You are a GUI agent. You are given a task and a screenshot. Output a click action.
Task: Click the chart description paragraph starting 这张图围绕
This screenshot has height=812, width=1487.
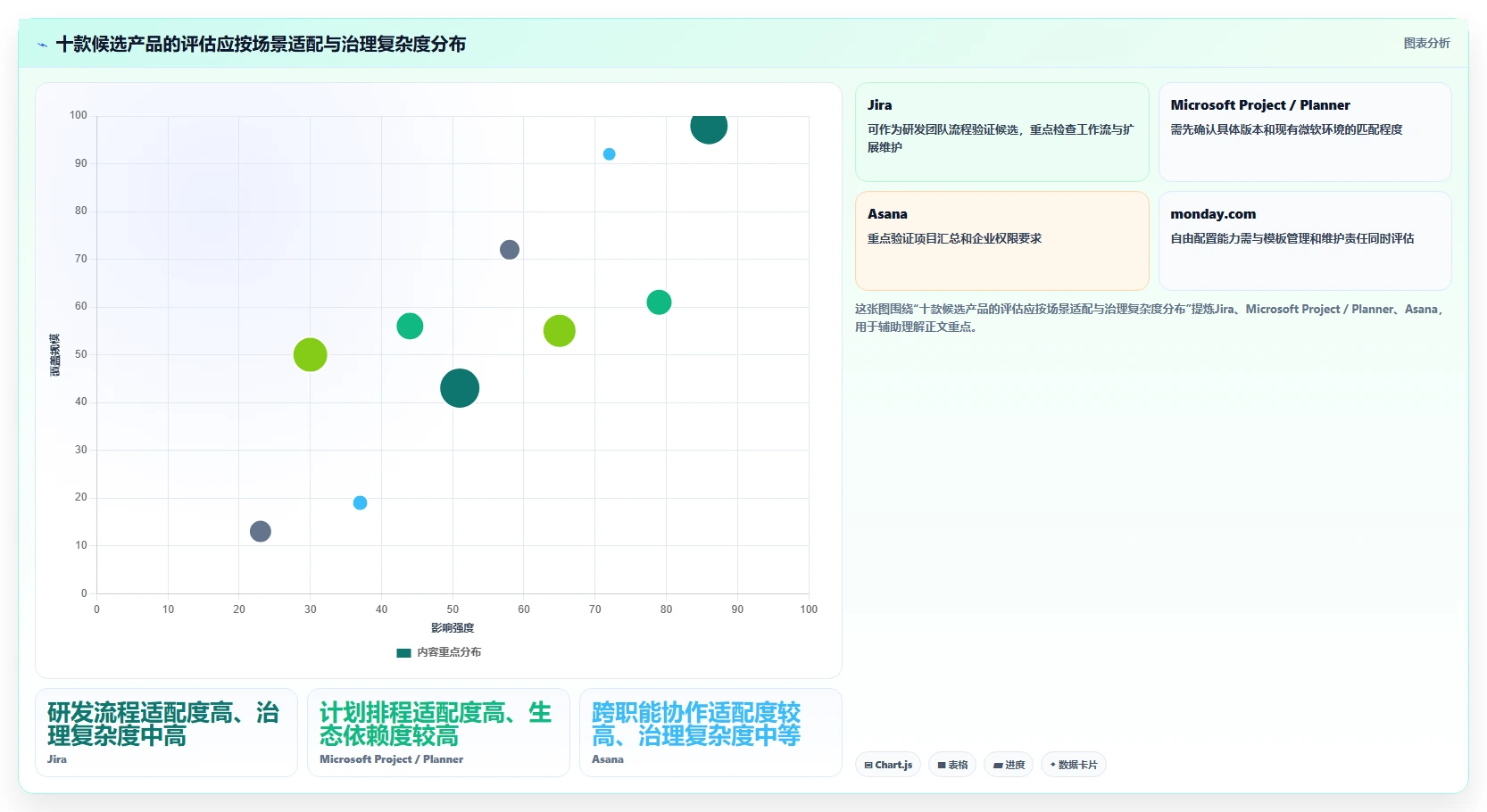coord(1150,318)
